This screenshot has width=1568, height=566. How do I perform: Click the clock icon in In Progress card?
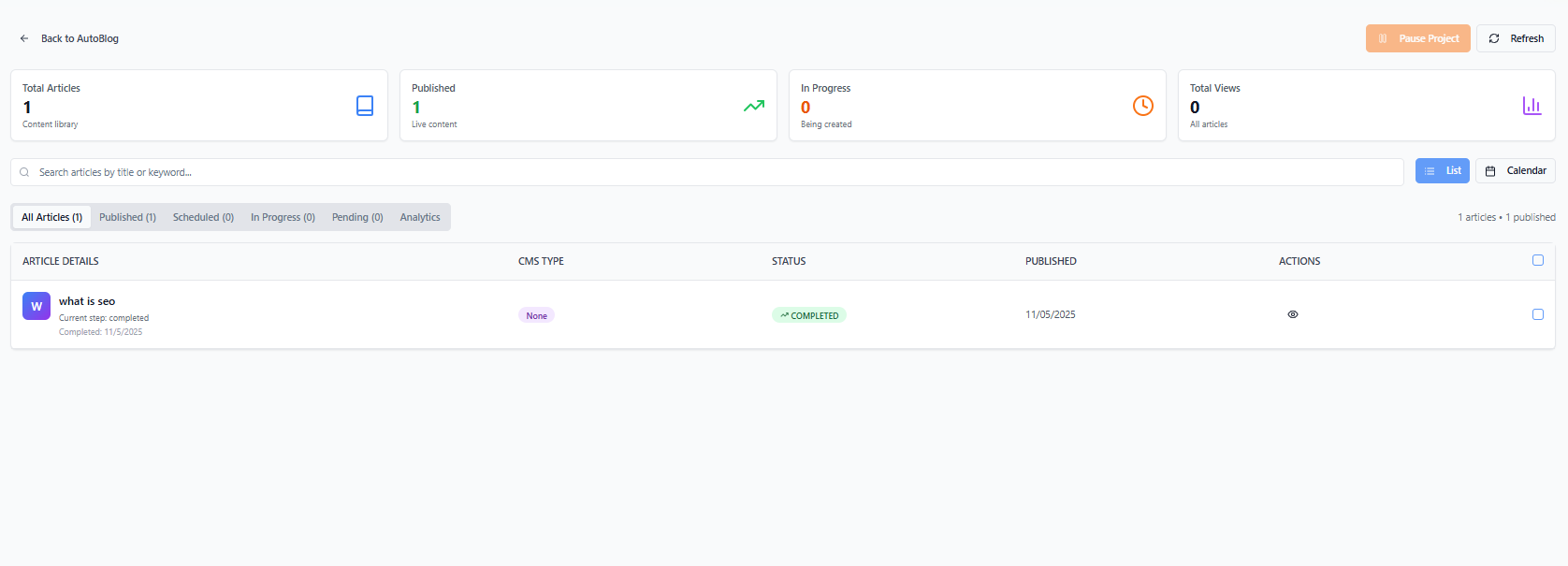[1143, 106]
